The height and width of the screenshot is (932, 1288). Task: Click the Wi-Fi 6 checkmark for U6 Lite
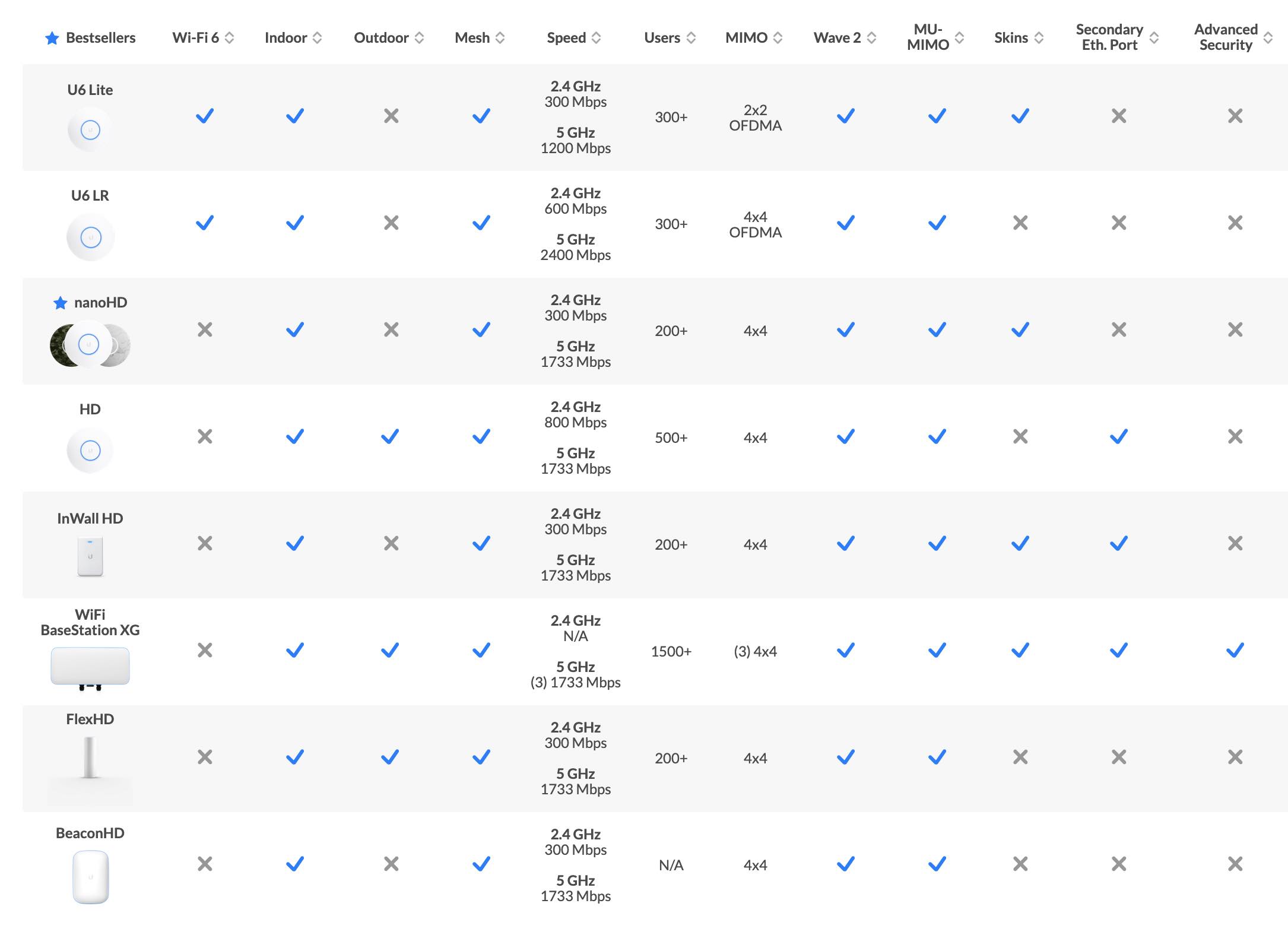click(x=205, y=116)
